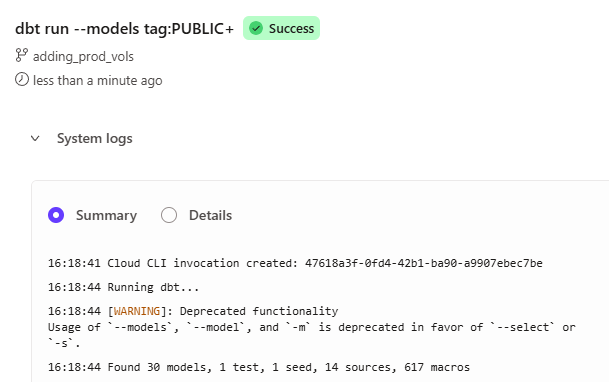Click the dbt run --models tag:PUBLIC+ title
Image resolution: width=609 pixels, height=382 pixels.
tap(124, 29)
